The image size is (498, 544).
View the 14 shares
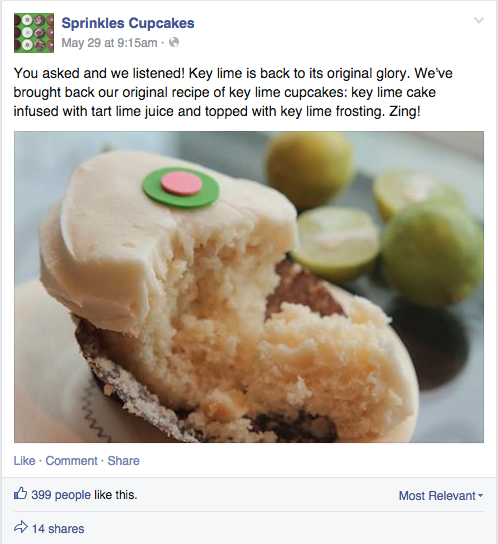58,529
